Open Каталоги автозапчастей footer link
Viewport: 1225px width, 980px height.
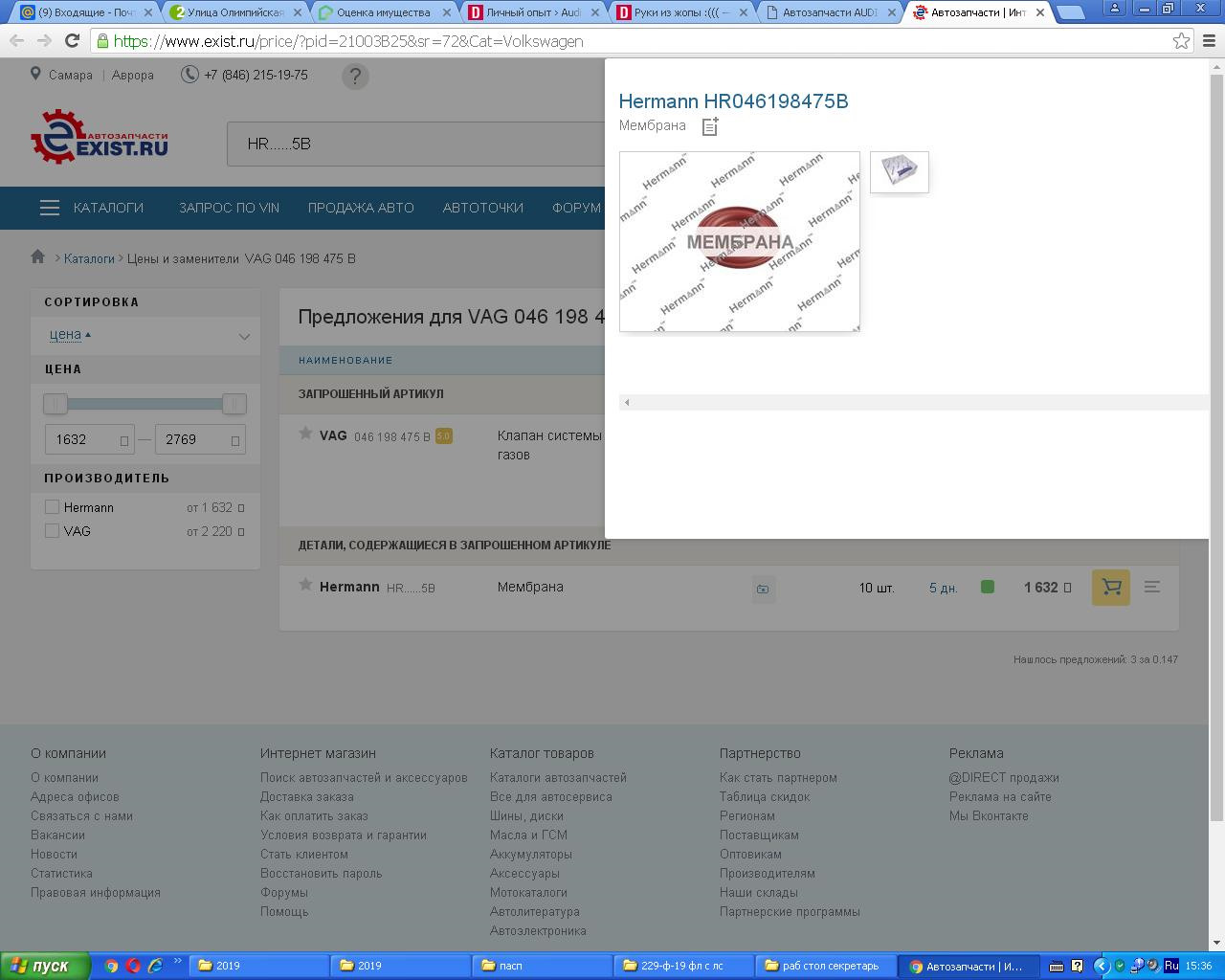pos(558,777)
